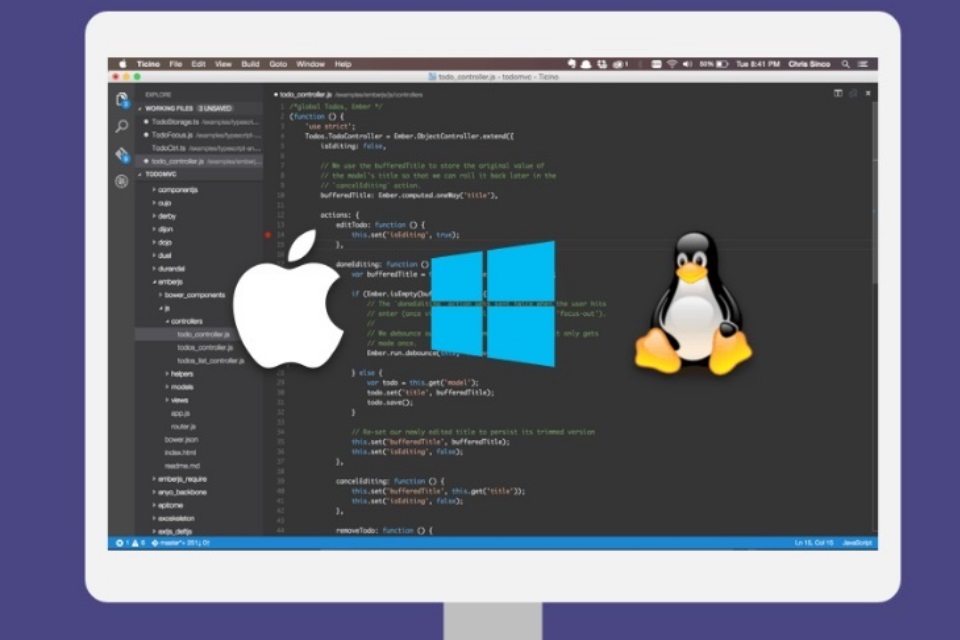
Task: Open todos_controller.js in the tree
Action: 204,347
